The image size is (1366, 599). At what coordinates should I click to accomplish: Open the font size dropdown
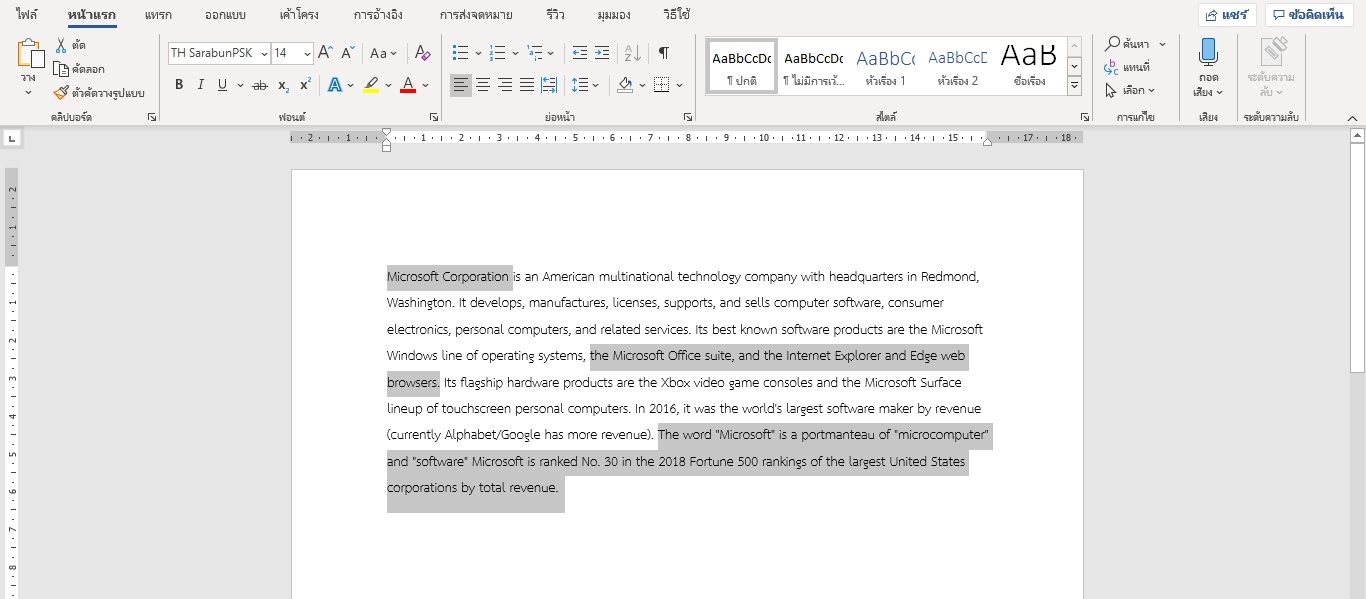tap(306, 53)
